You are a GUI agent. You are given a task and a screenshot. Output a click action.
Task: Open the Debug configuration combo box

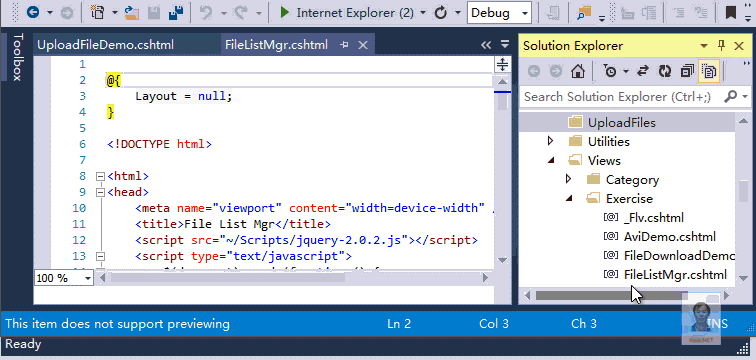500,13
